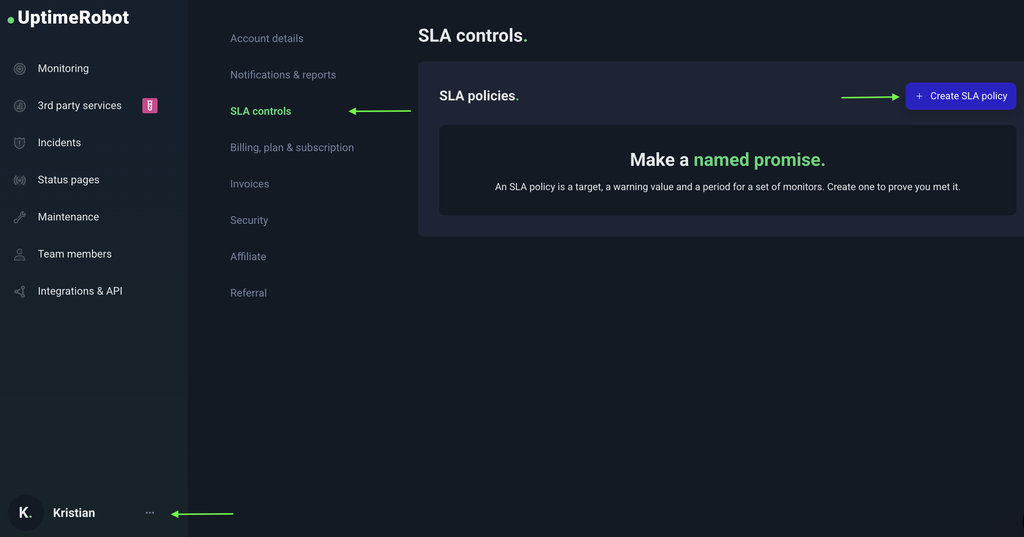Click the Status pages broadcast icon
This screenshot has height=537, width=1024.
20,180
